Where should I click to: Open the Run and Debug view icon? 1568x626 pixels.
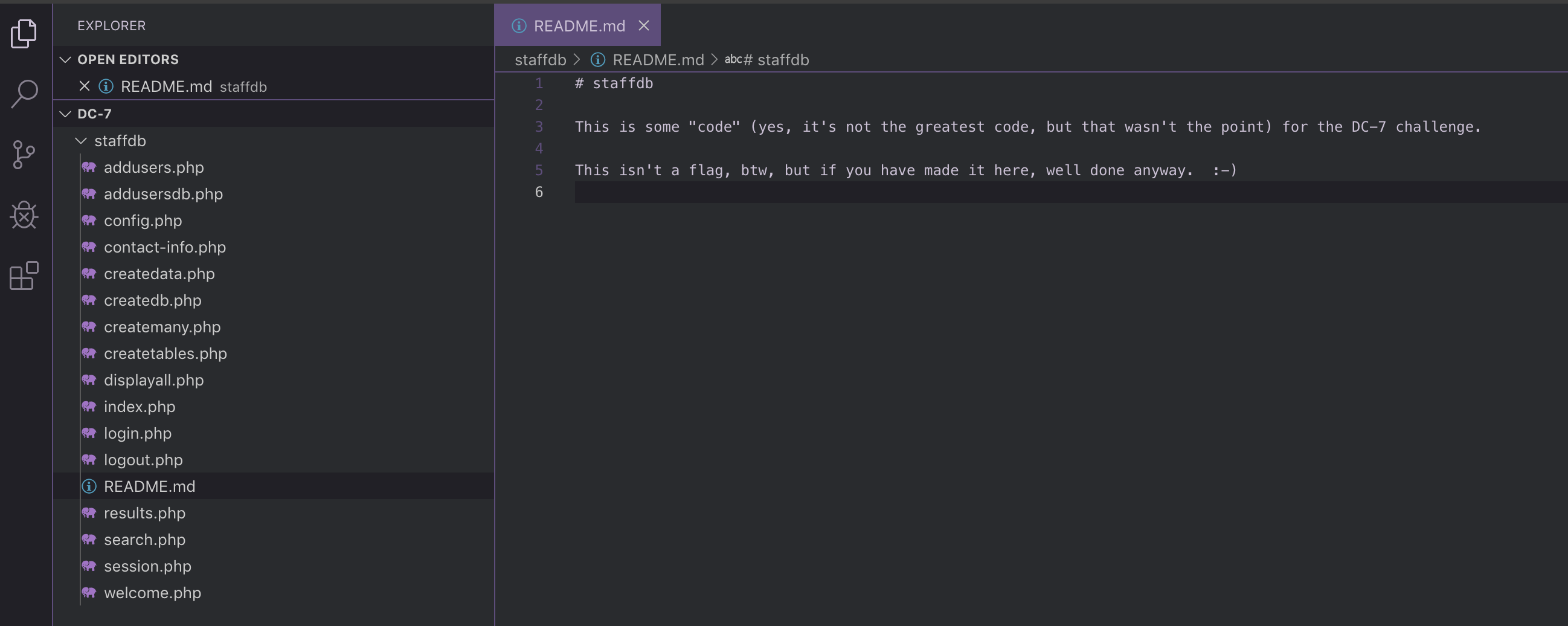(24, 215)
